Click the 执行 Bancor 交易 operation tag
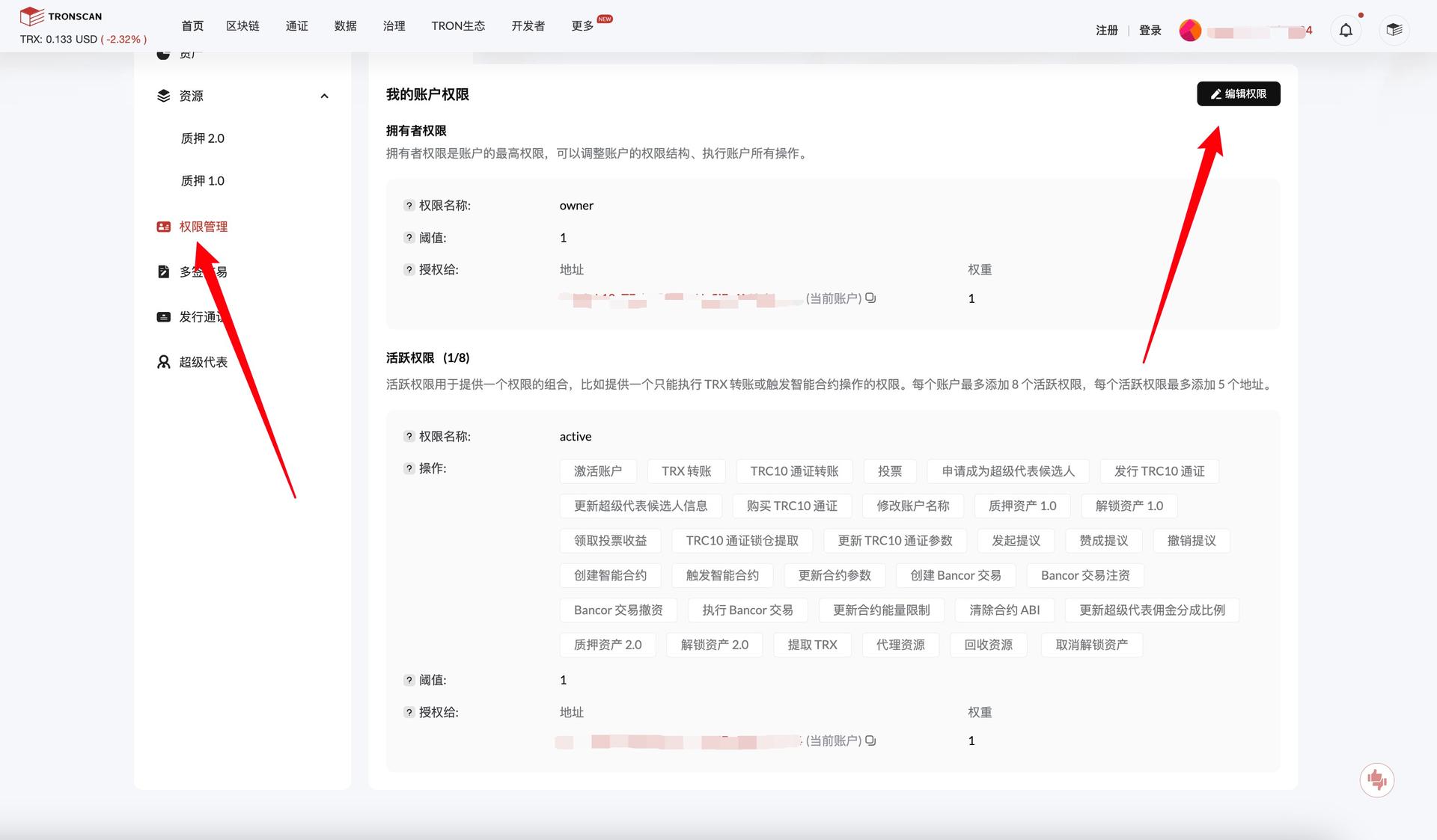The height and width of the screenshot is (840, 1437). pos(748,610)
